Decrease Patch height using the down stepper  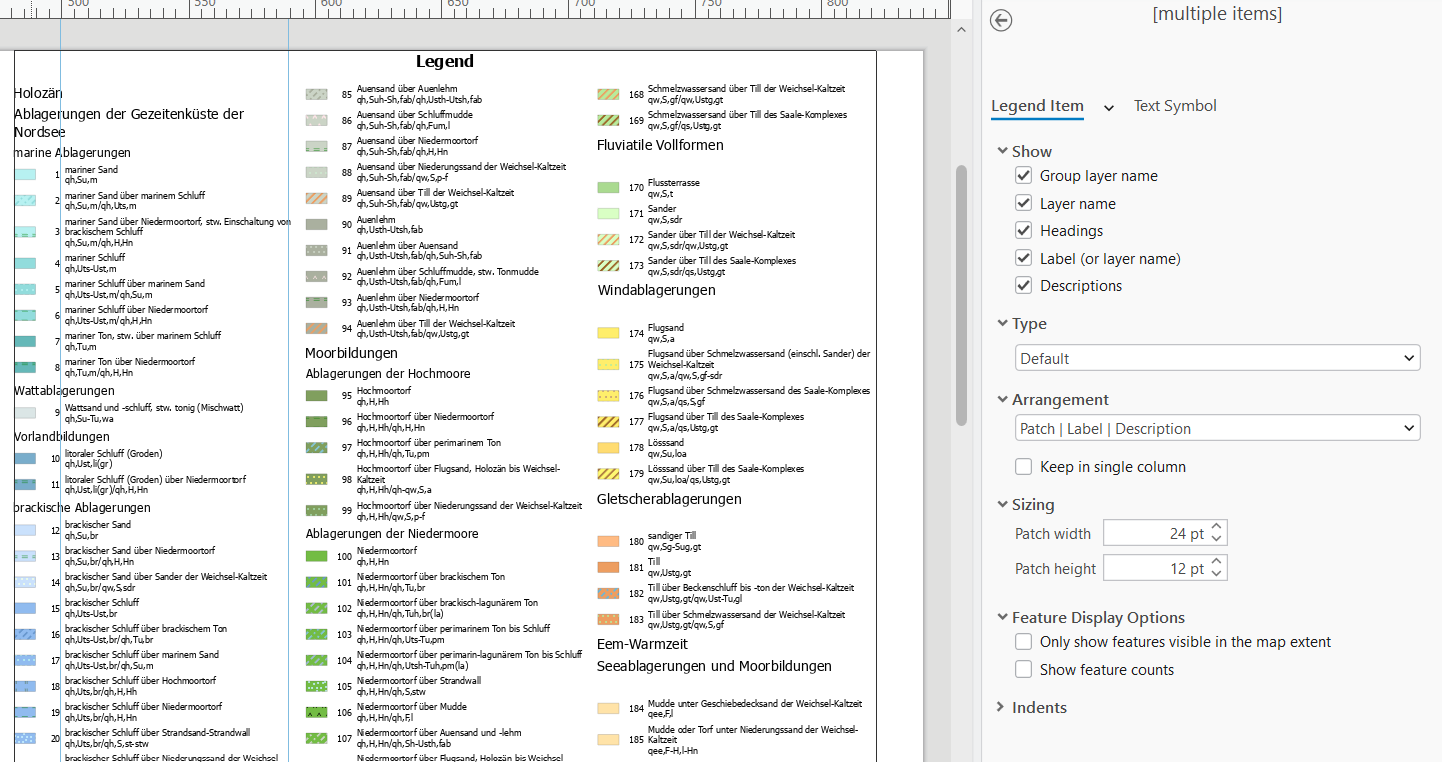pos(1216,572)
